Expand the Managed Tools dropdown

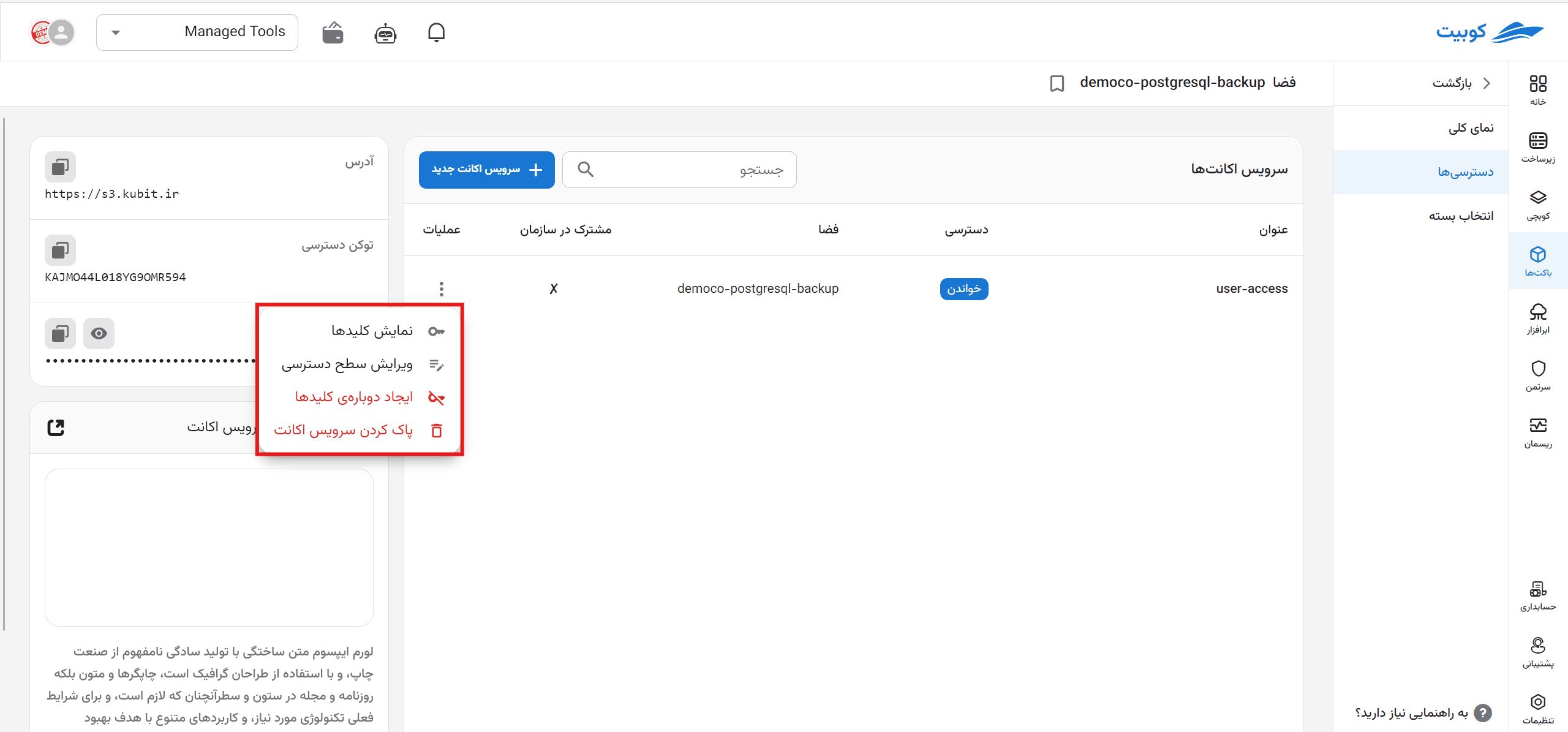pos(197,32)
